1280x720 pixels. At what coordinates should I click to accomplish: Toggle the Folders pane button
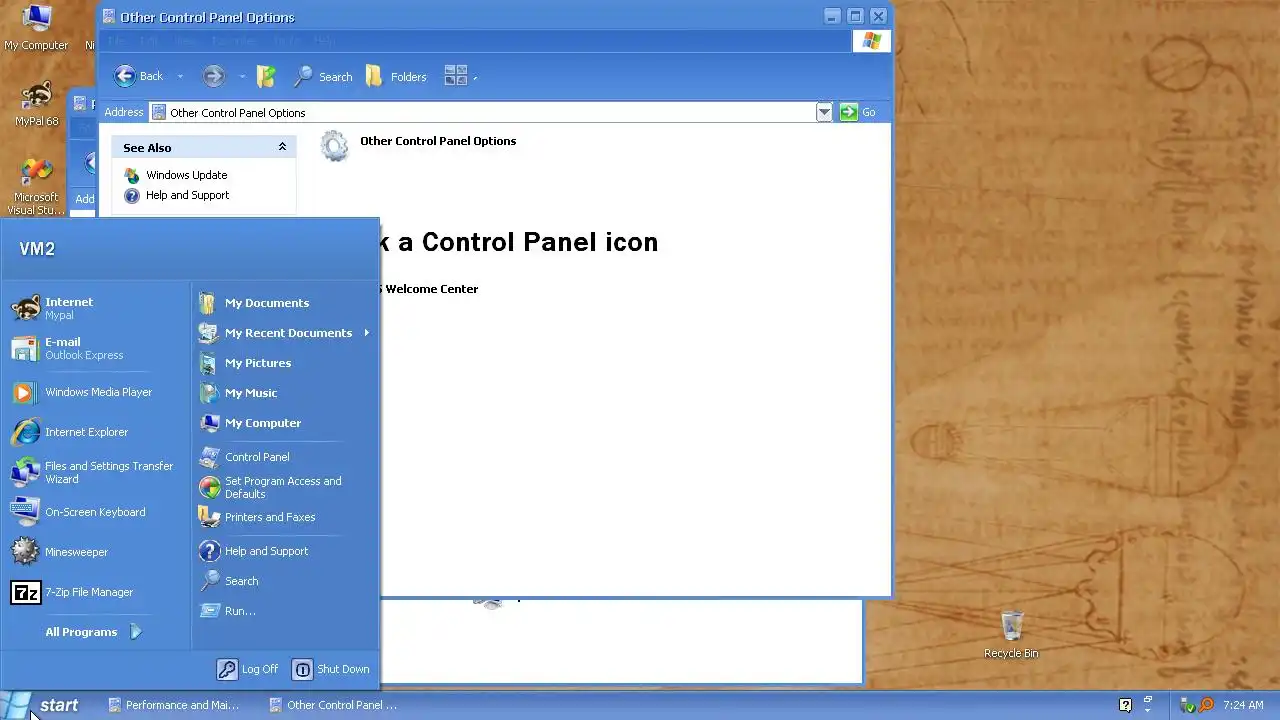tap(396, 76)
